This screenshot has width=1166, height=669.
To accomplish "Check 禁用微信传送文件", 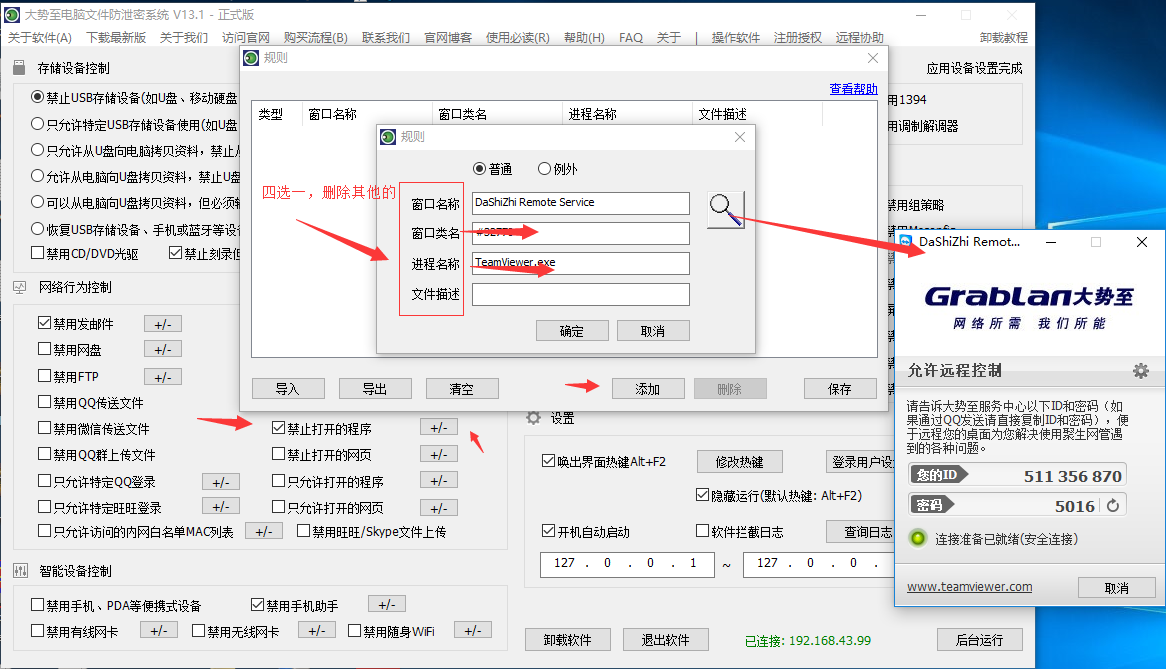I will pyautogui.click(x=45, y=427).
